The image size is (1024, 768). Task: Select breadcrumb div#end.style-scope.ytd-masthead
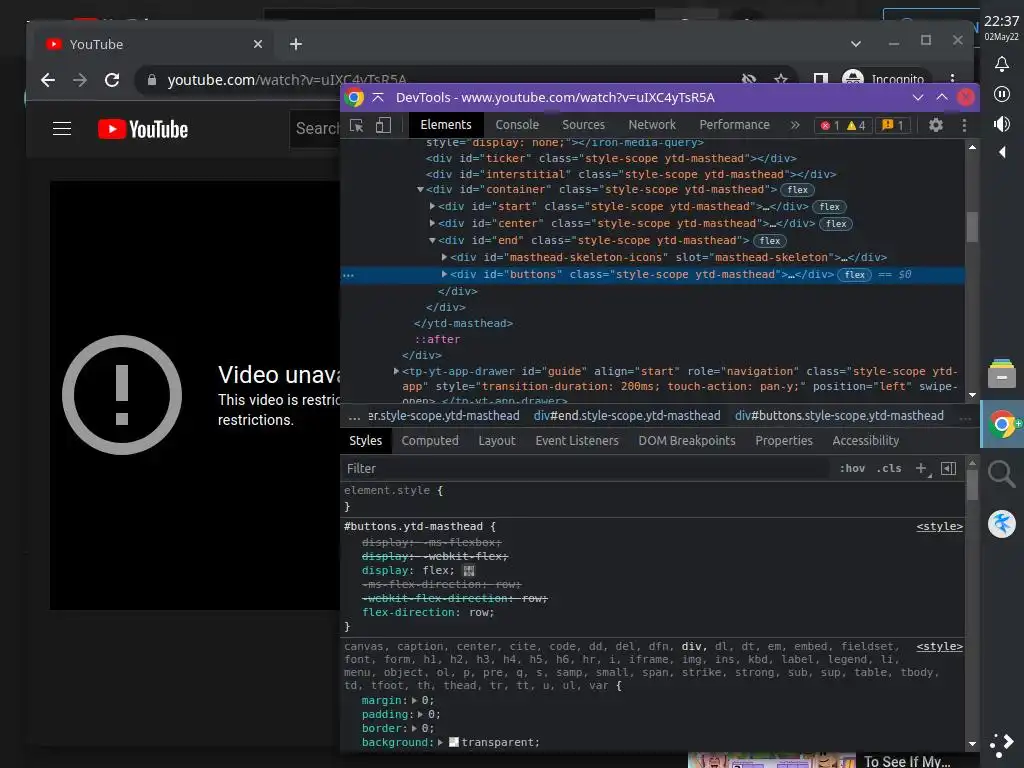pyautogui.click(x=627, y=416)
